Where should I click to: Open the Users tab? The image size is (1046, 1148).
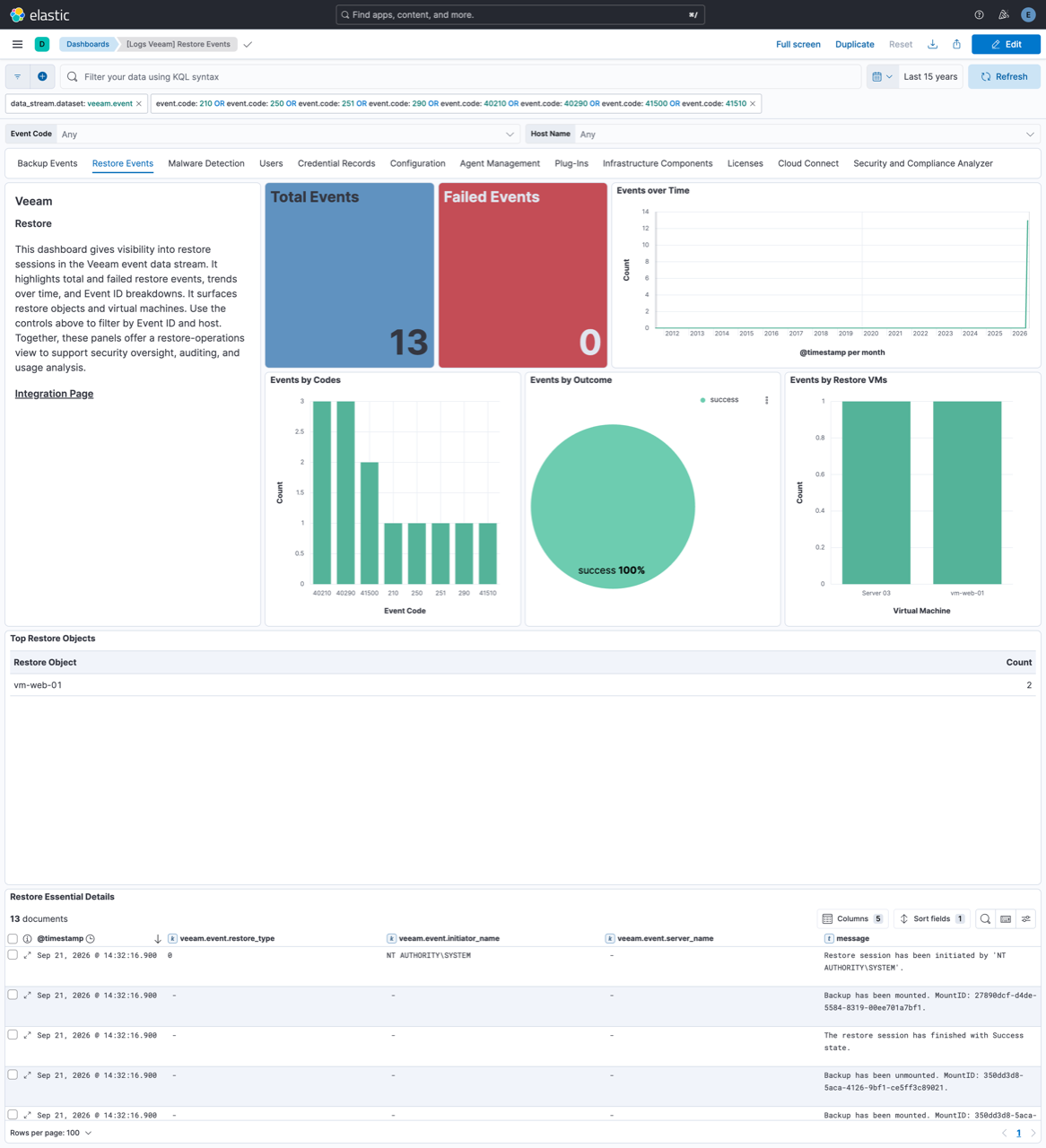point(271,163)
